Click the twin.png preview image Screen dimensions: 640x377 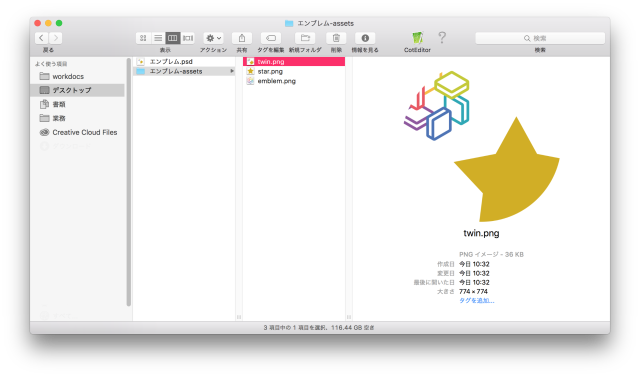482,146
